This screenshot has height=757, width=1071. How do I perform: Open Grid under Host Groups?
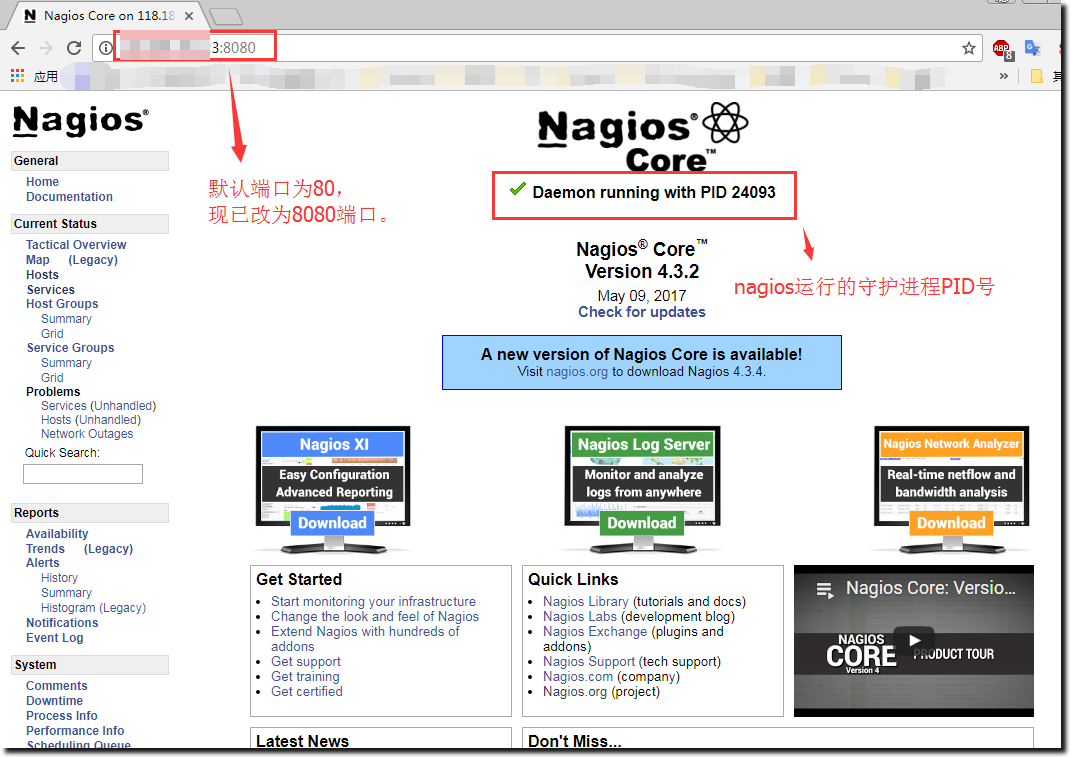(x=52, y=333)
